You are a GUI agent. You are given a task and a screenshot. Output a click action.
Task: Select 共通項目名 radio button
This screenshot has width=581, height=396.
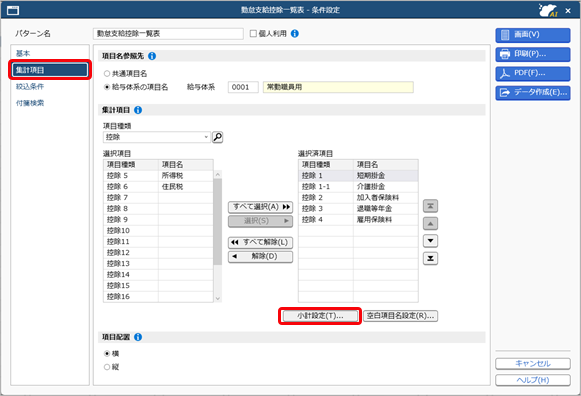coord(107,74)
